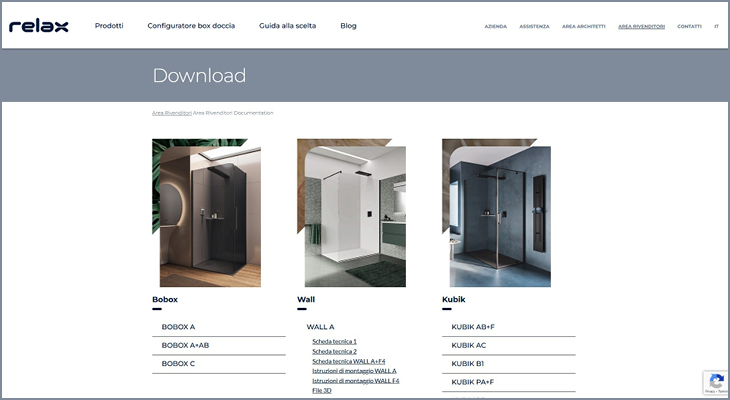Open the IT language selector
730x400 pixels.
point(716,27)
